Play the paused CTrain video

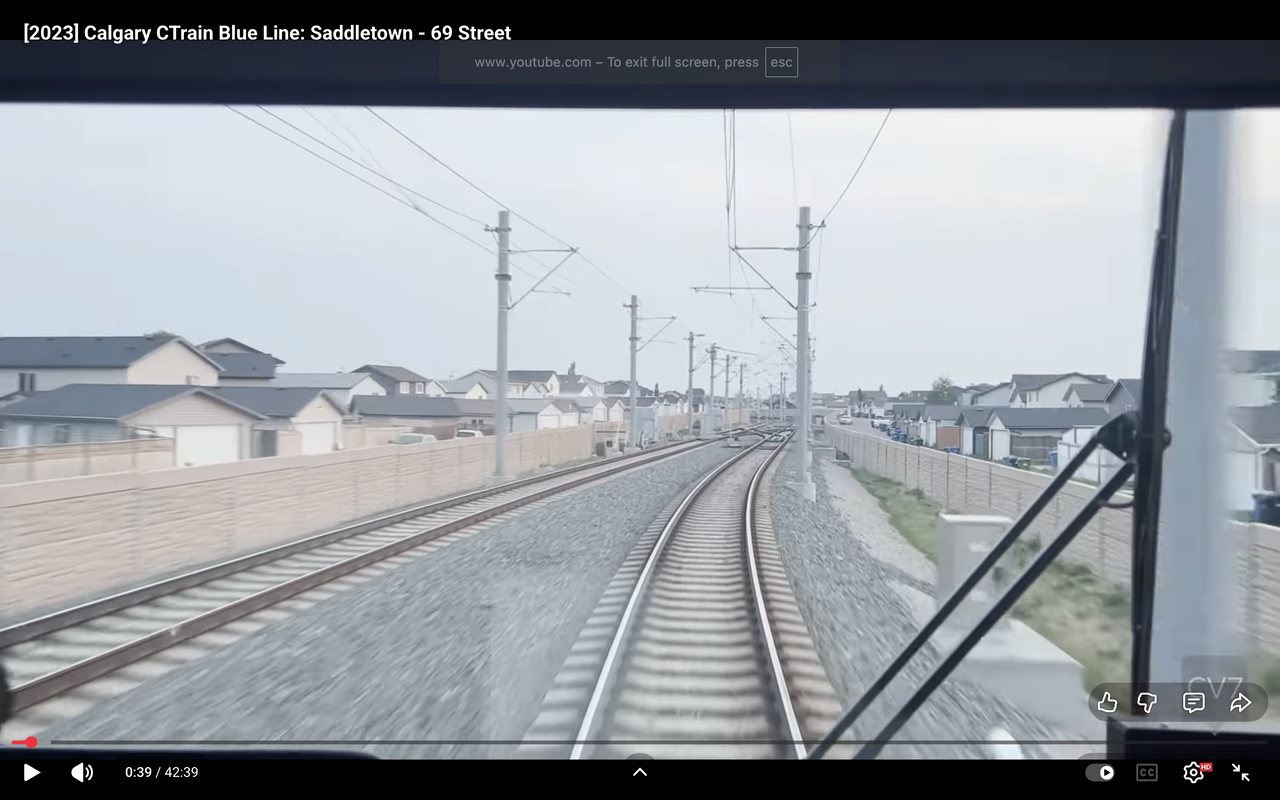(x=31, y=772)
